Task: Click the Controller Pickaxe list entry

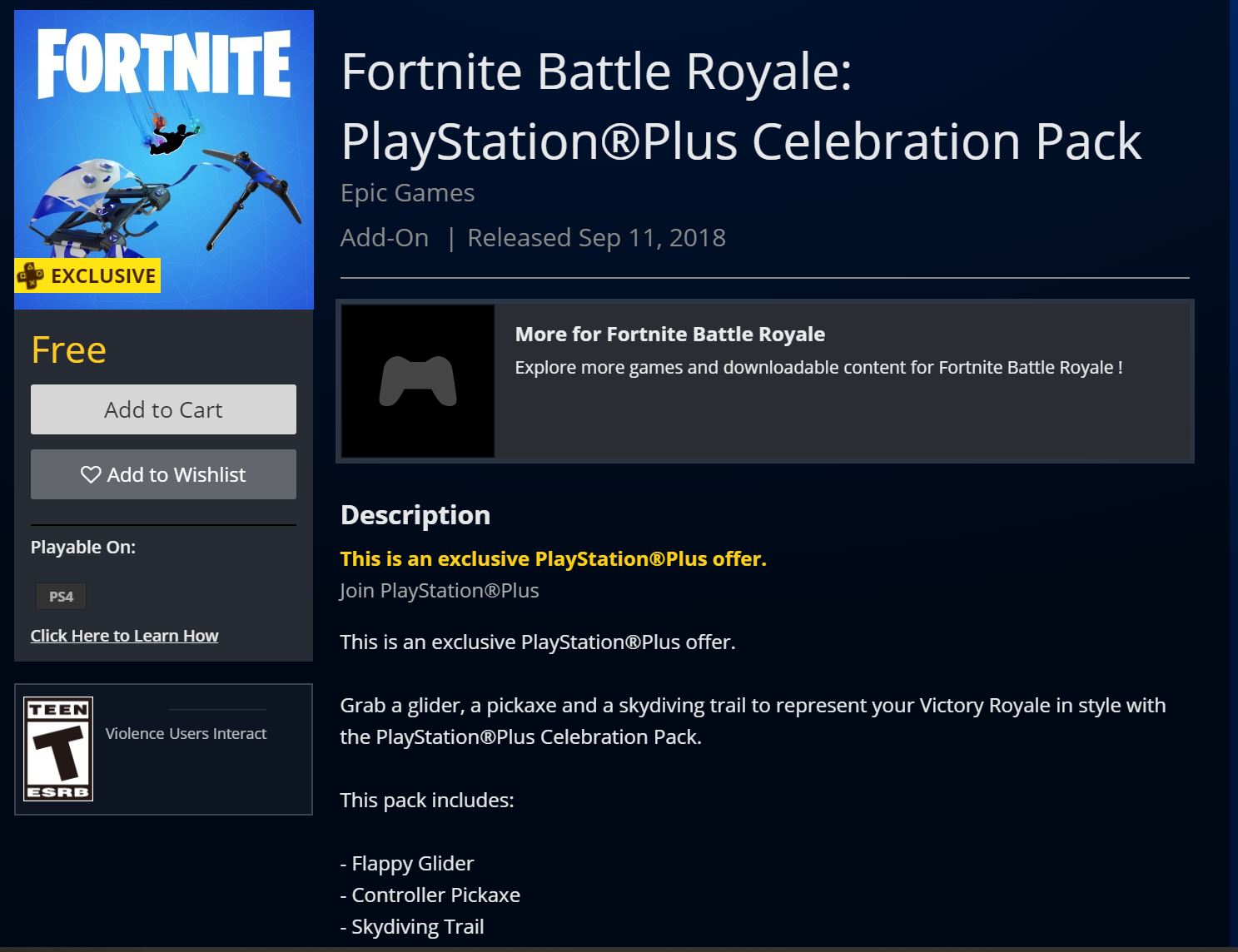Action: tap(430, 895)
